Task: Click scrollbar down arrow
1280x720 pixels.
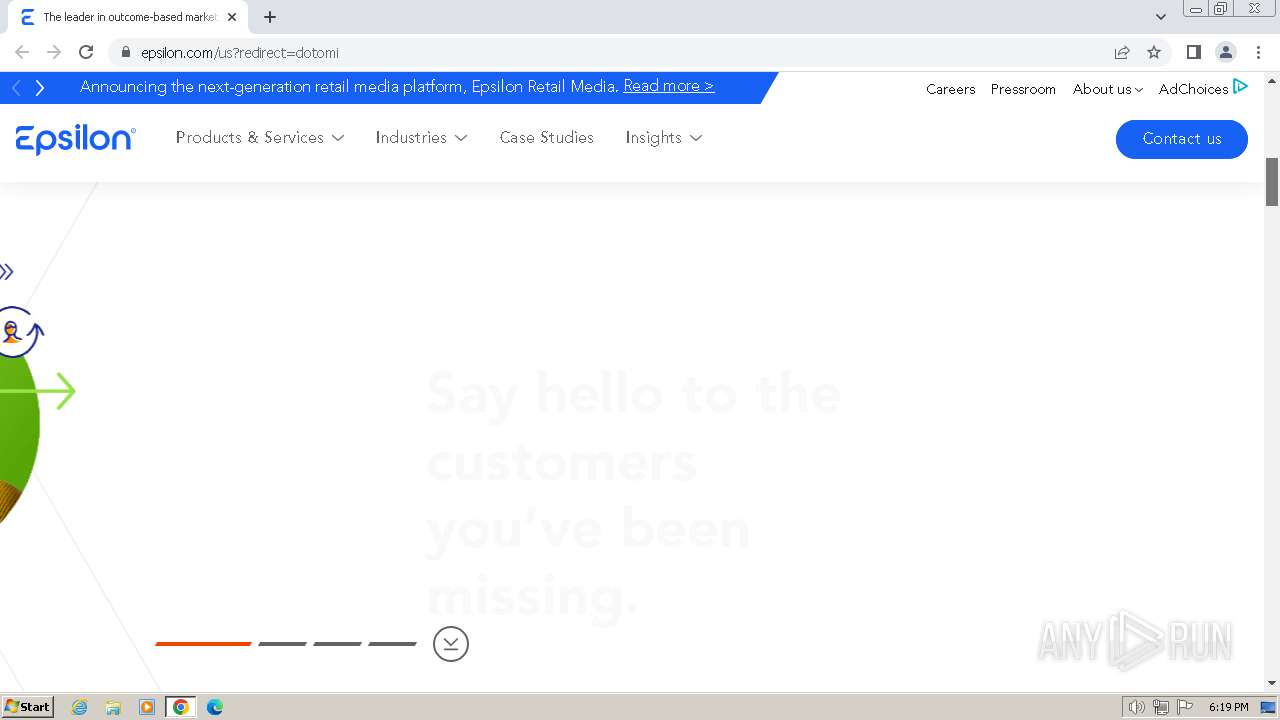Action: (x=1272, y=683)
